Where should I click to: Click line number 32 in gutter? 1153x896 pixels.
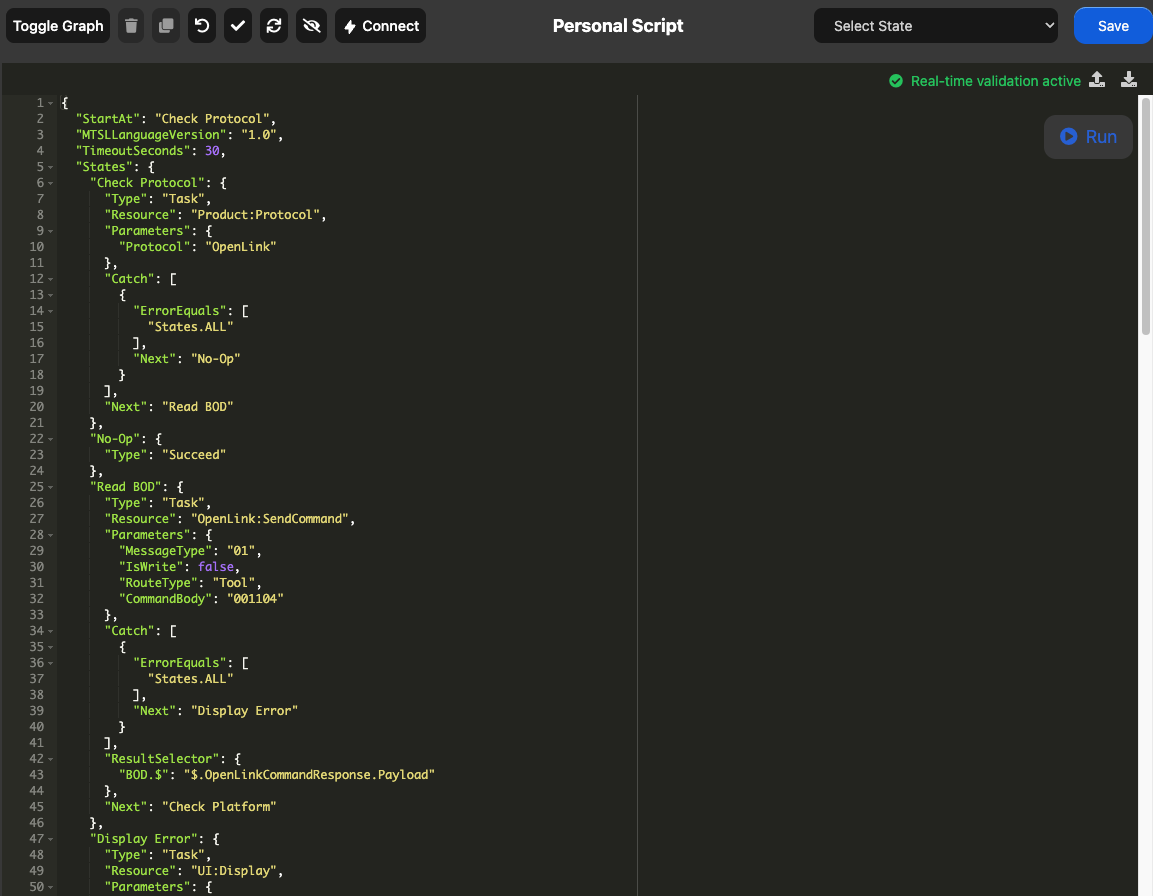(x=37, y=599)
